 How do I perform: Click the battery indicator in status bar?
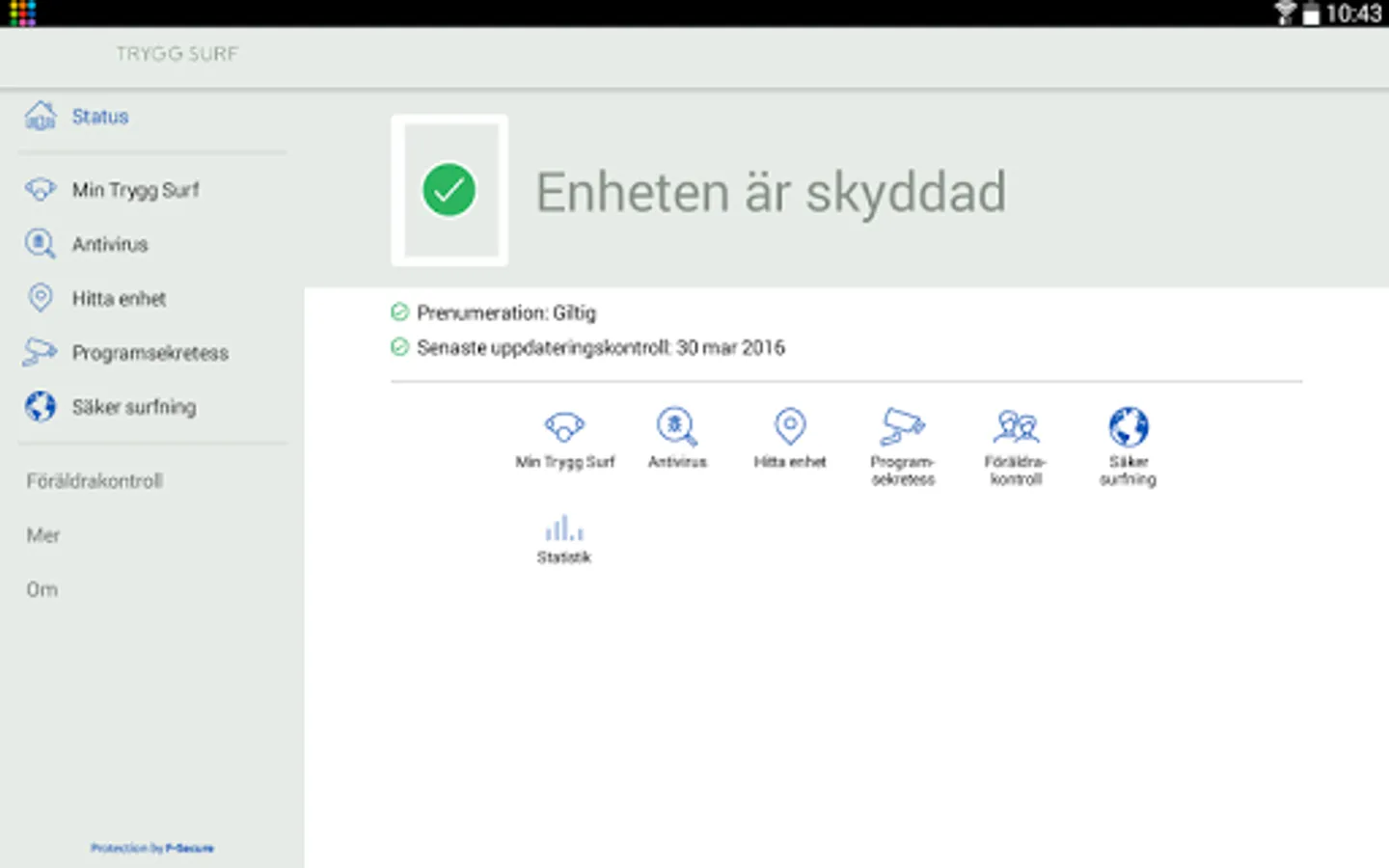click(1311, 14)
